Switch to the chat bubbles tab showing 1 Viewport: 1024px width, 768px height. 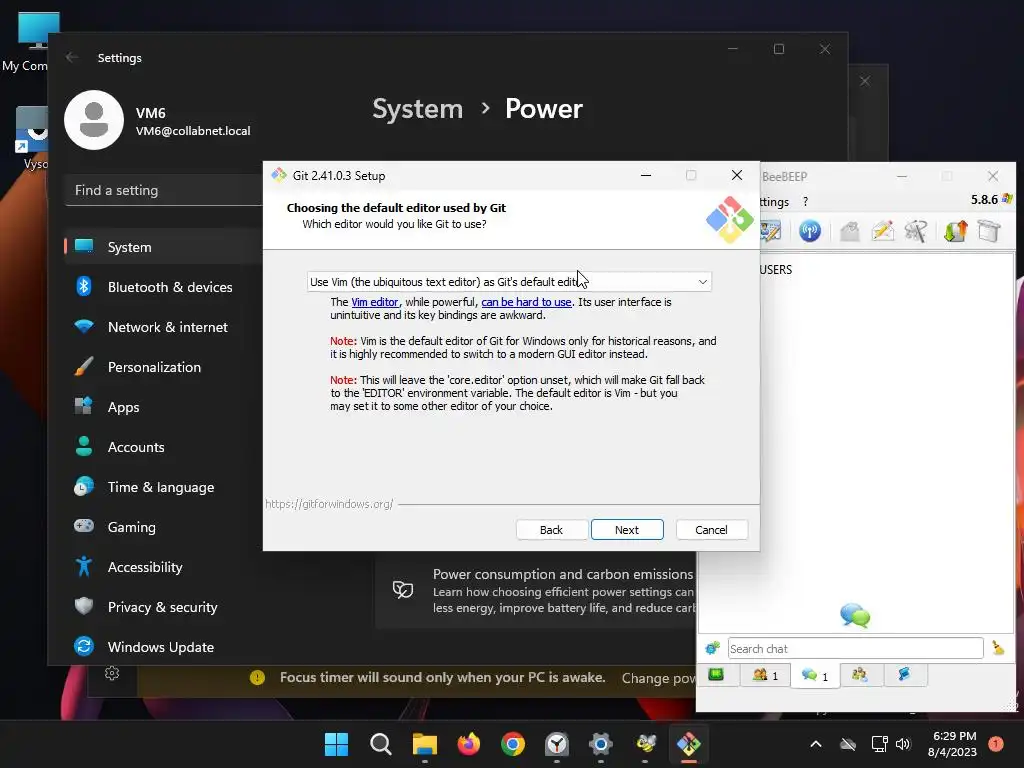click(814, 675)
